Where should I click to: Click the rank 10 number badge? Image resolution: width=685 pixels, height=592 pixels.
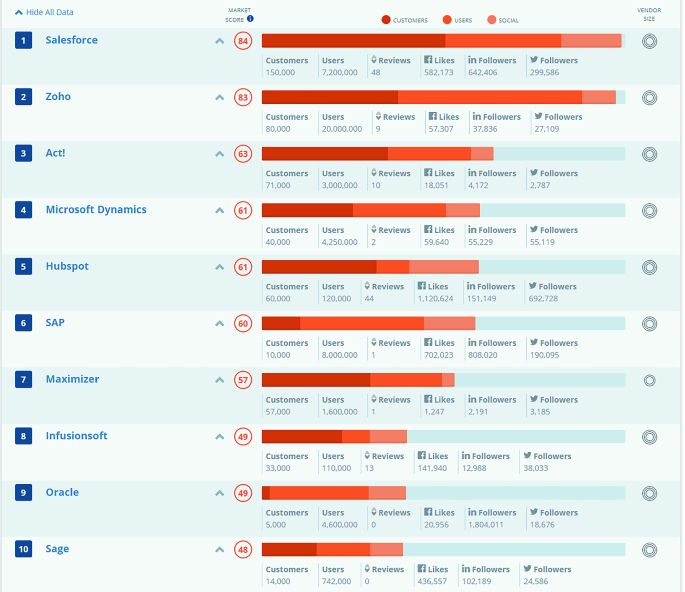tap(23, 549)
